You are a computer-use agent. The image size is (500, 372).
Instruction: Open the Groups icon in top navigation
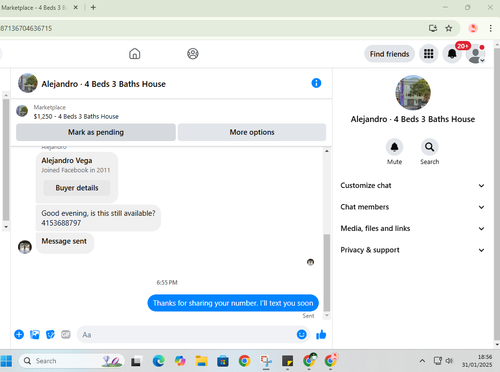(193, 54)
